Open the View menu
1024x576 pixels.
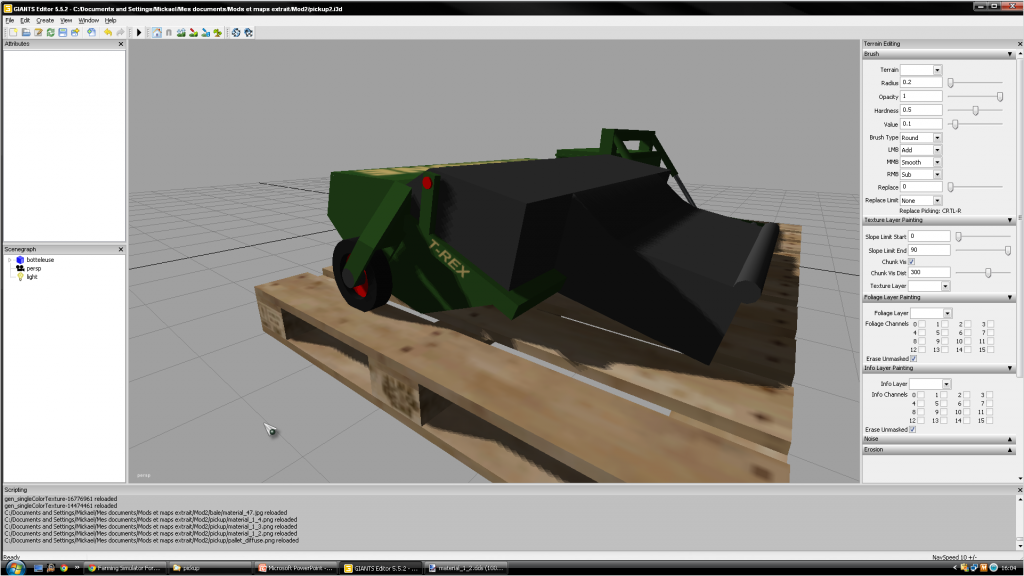tap(66, 21)
